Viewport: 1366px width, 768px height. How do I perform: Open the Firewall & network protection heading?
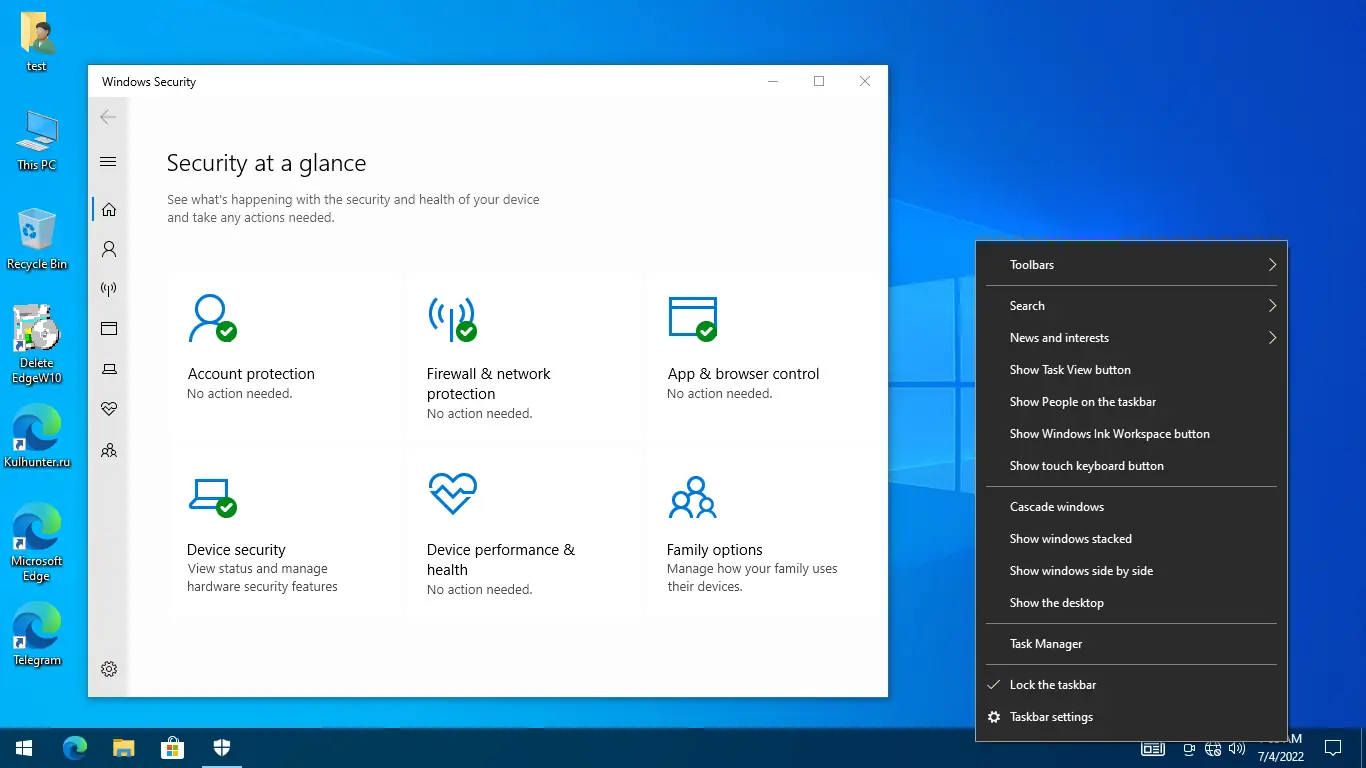click(488, 384)
